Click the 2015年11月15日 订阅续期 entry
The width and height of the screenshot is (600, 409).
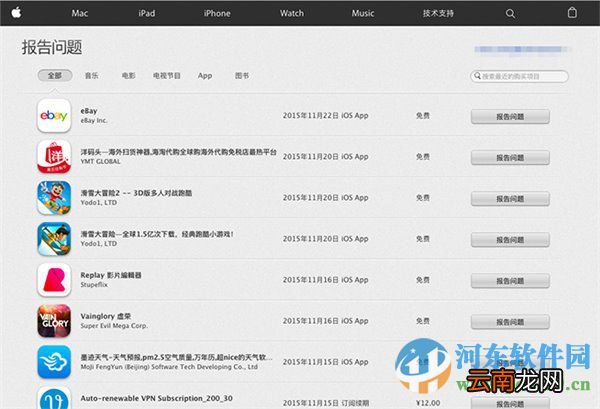point(326,403)
